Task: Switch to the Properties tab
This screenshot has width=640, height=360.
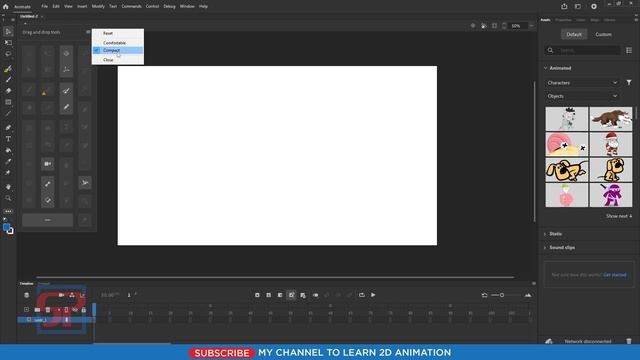Action: (x=563, y=20)
